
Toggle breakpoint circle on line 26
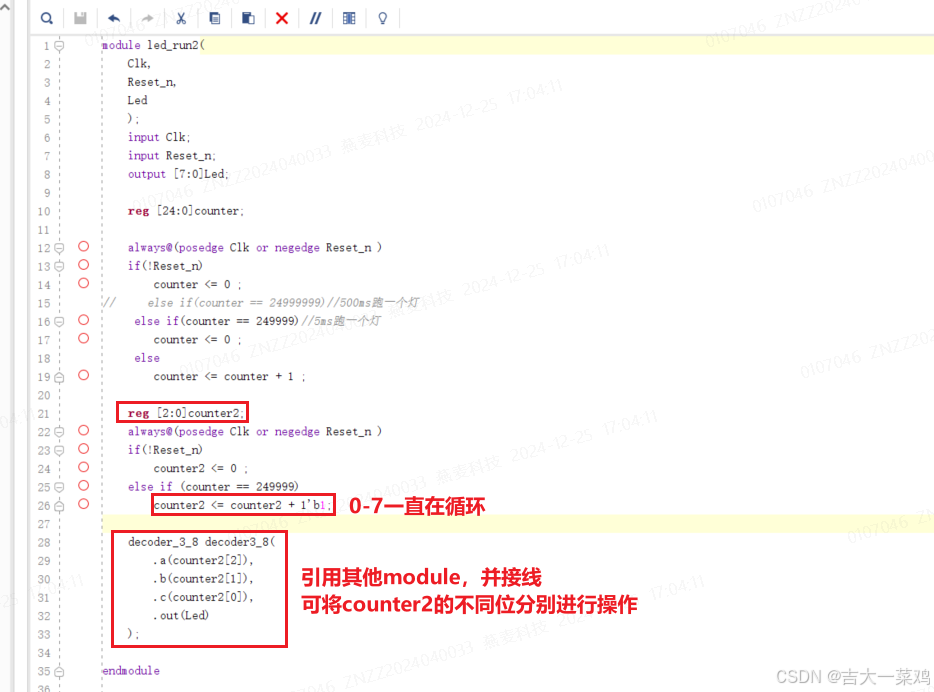pyautogui.click(x=83, y=504)
